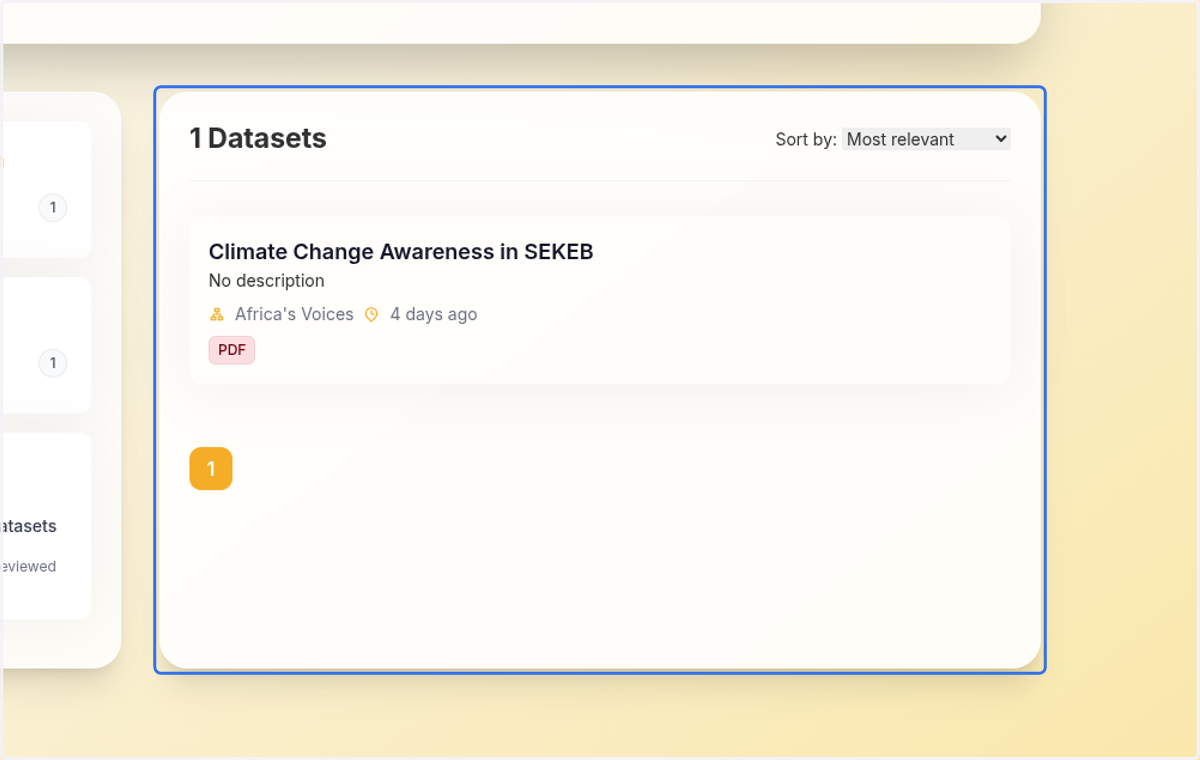Click the 1 Datasets heading
The height and width of the screenshot is (760, 1200).
pyautogui.click(x=258, y=138)
